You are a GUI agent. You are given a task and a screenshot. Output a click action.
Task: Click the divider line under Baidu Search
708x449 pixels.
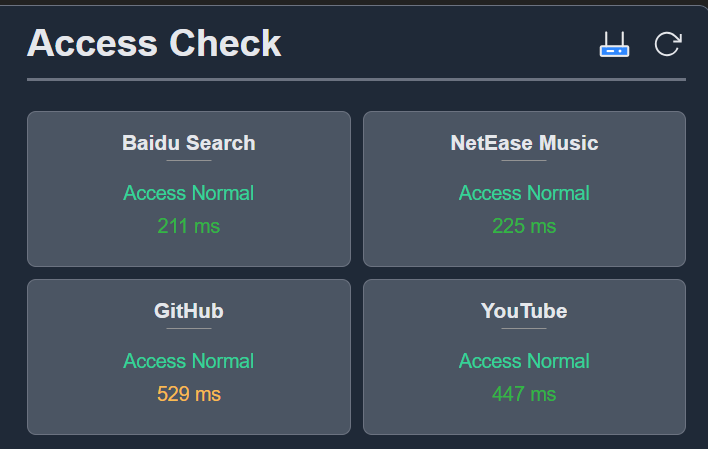(x=189, y=160)
